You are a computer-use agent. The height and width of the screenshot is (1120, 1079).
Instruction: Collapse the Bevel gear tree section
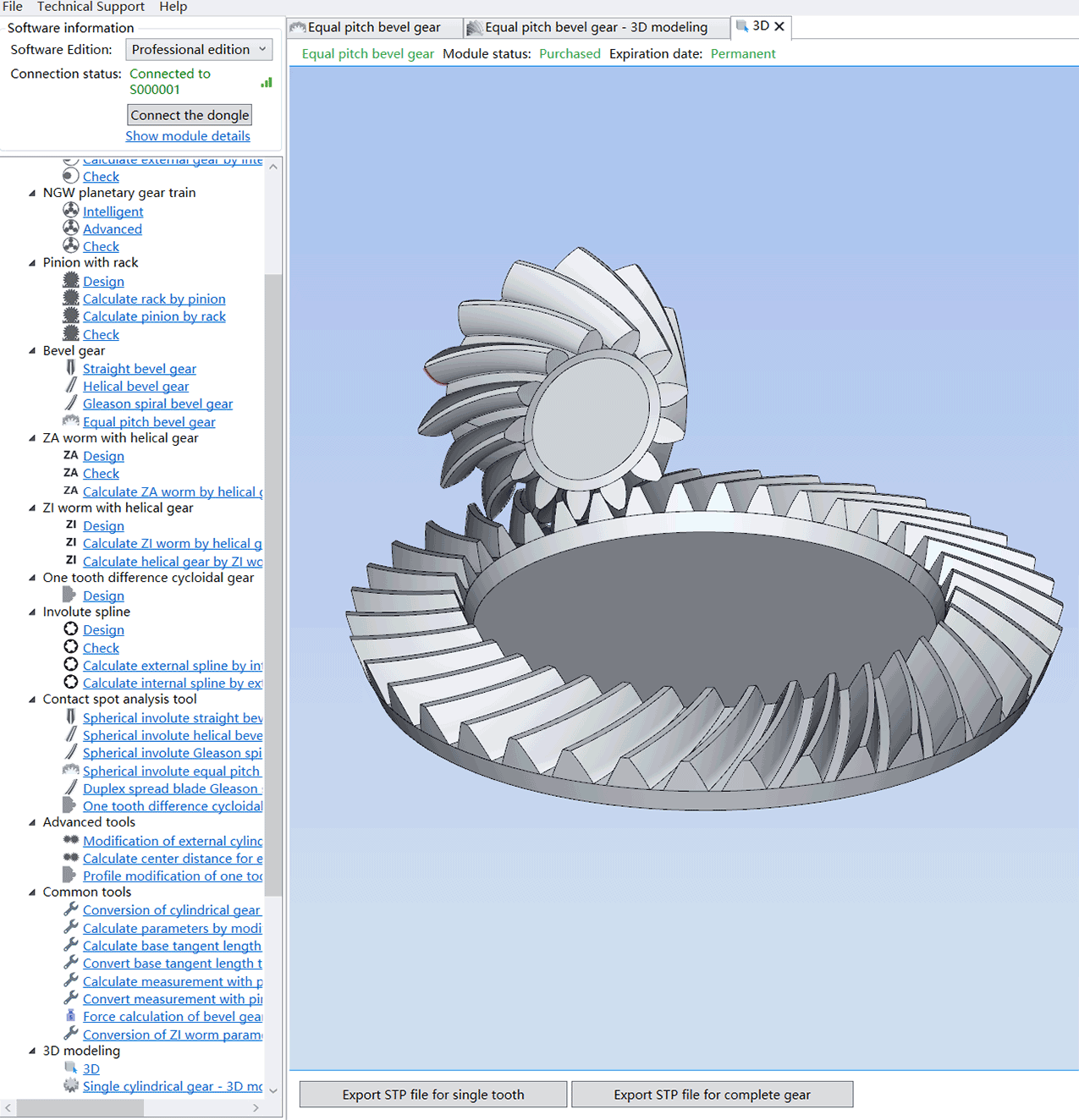32,350
